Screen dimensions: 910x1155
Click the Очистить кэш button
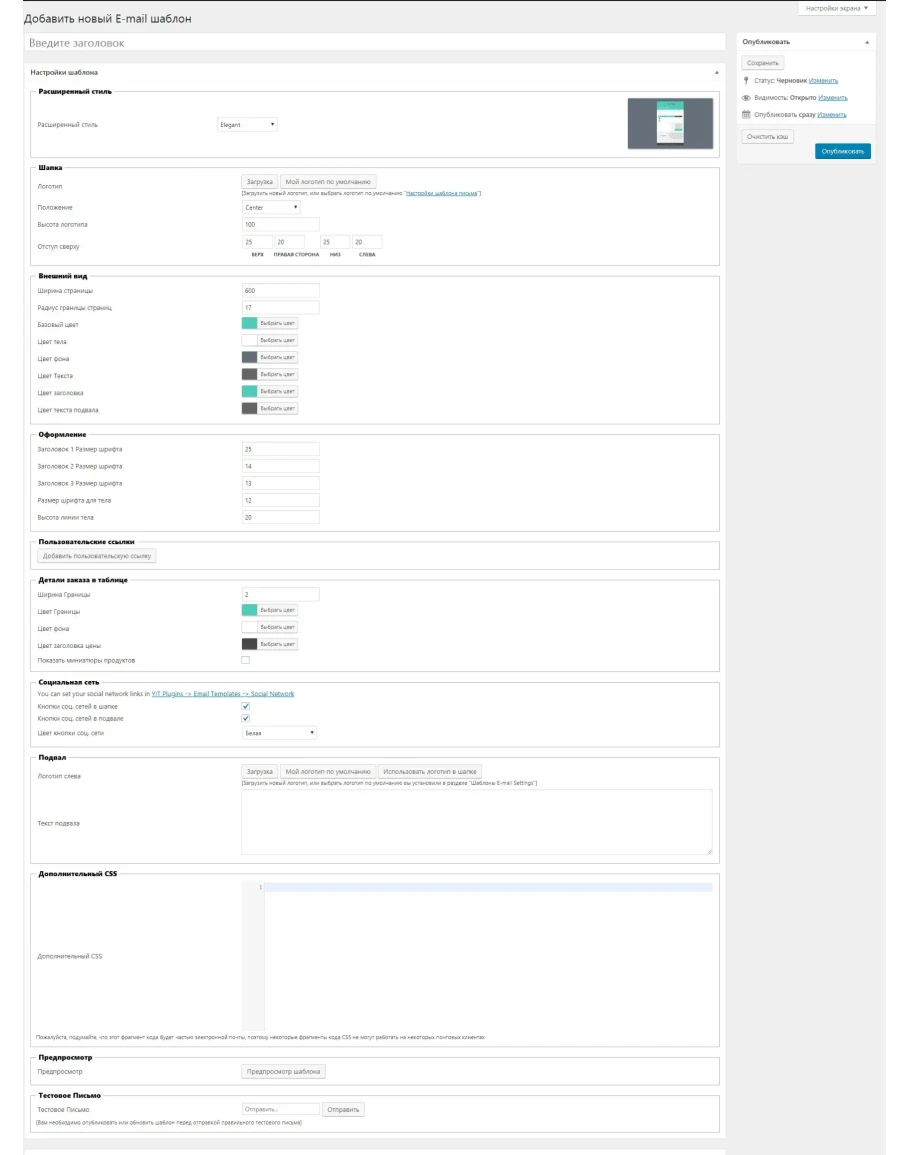point(767,135)
